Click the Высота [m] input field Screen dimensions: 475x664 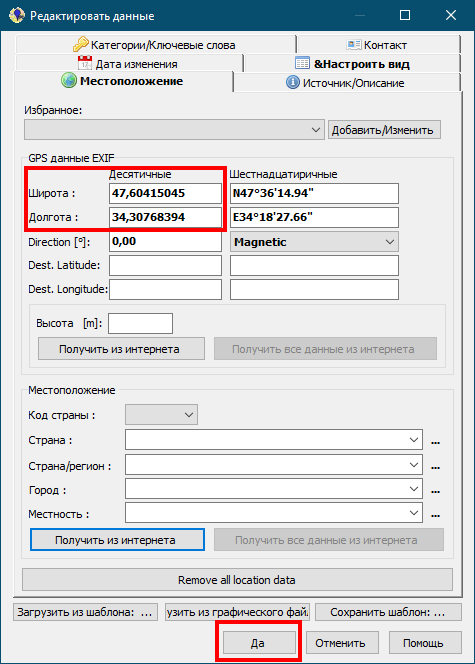point(141,324)
